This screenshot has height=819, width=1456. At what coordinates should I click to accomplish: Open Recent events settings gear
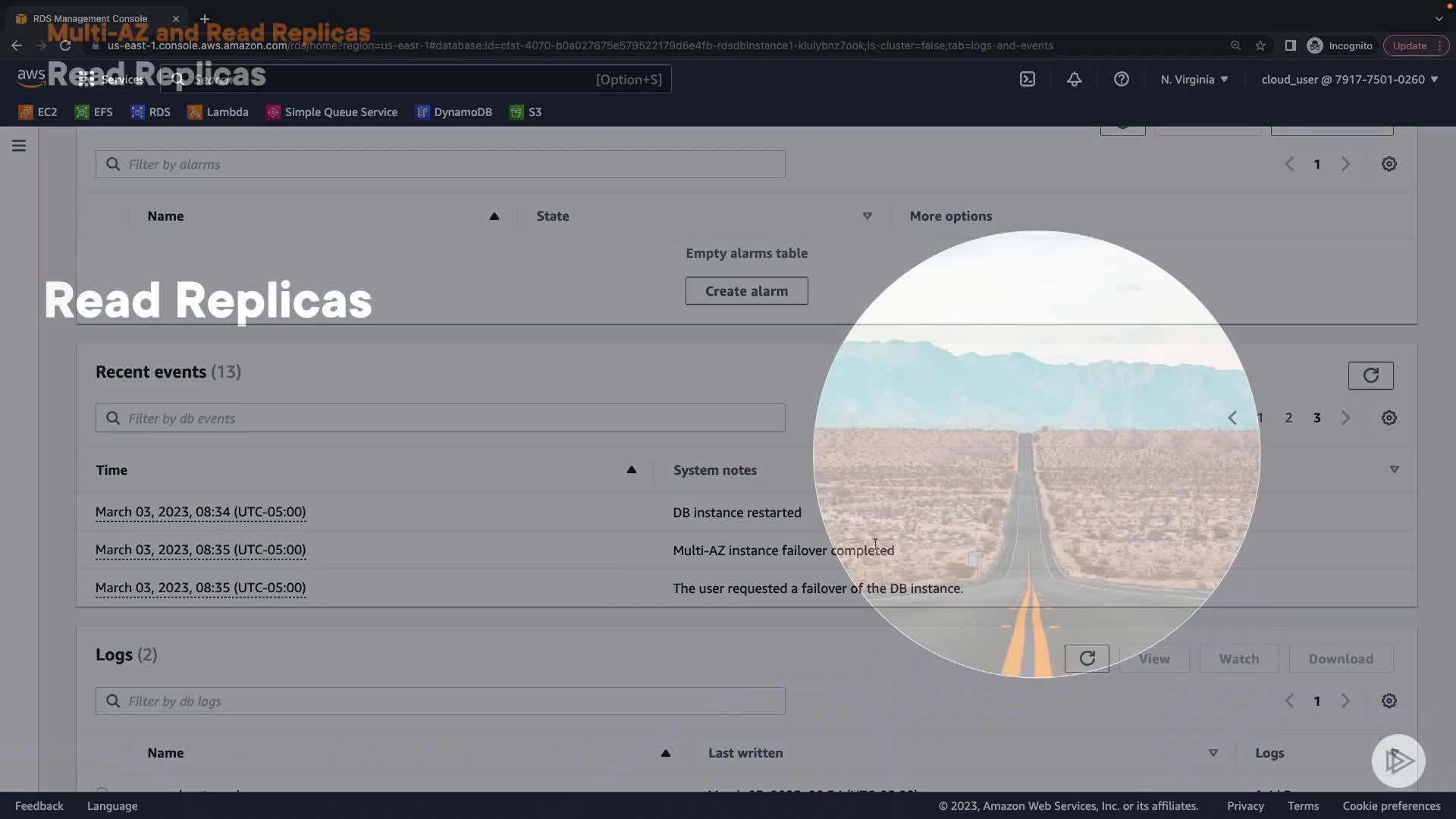(x=1389, y=418)
